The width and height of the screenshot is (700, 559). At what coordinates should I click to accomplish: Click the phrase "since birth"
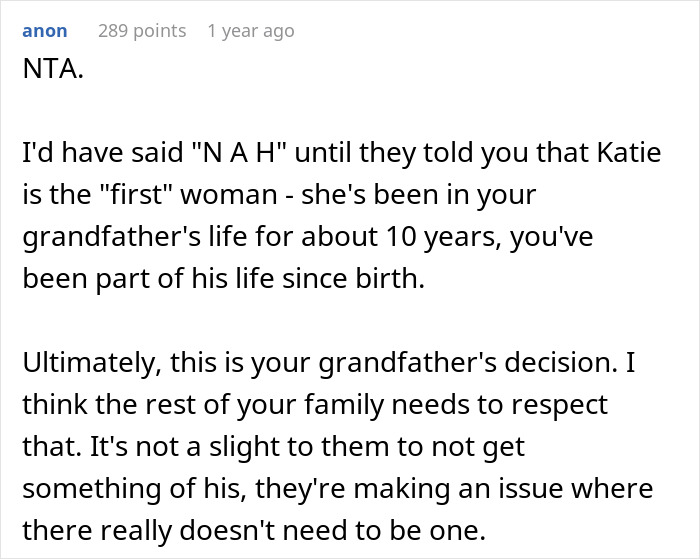pos(372,280)
